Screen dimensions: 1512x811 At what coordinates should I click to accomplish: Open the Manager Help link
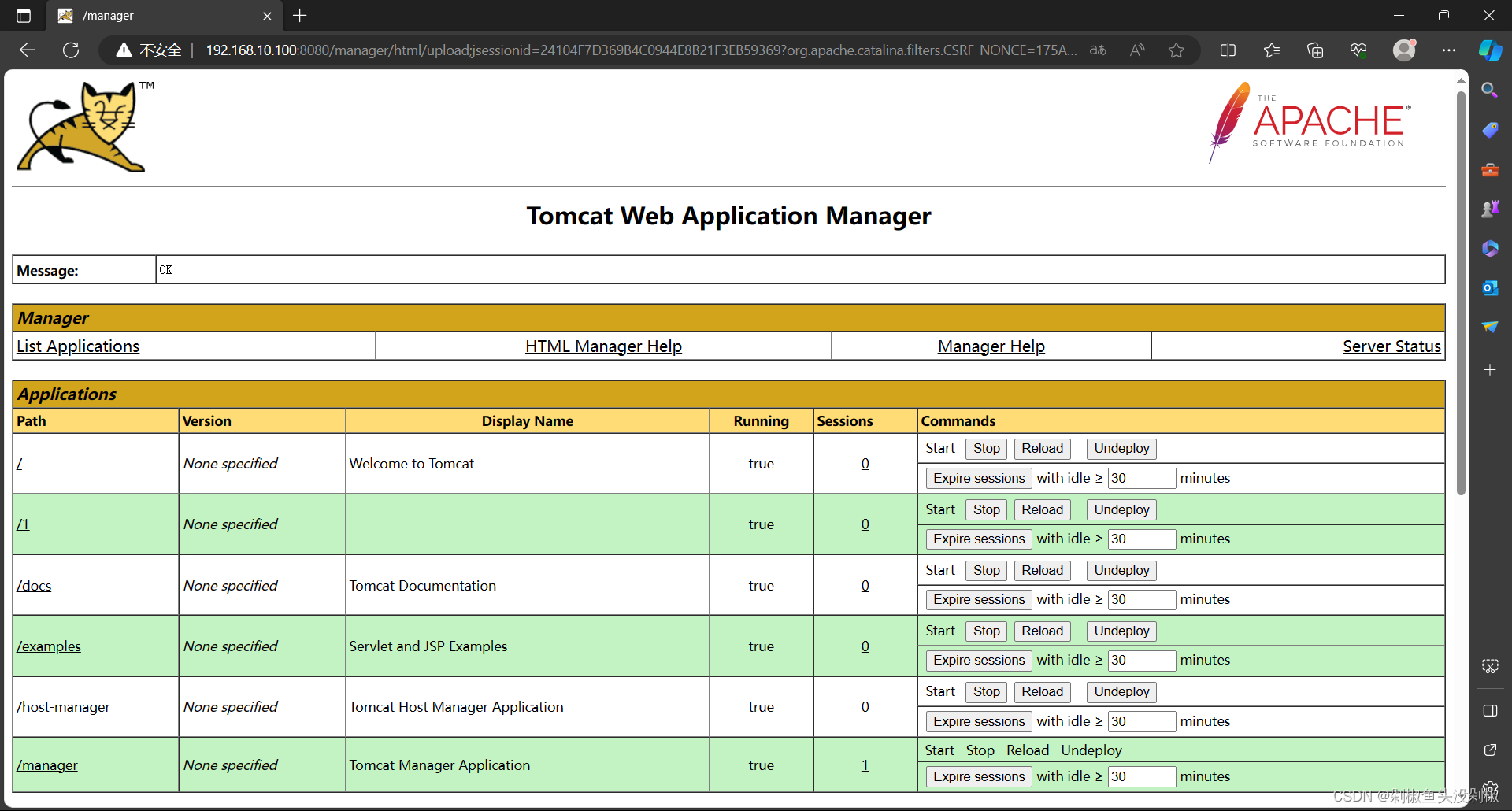(x=991, y=346)
